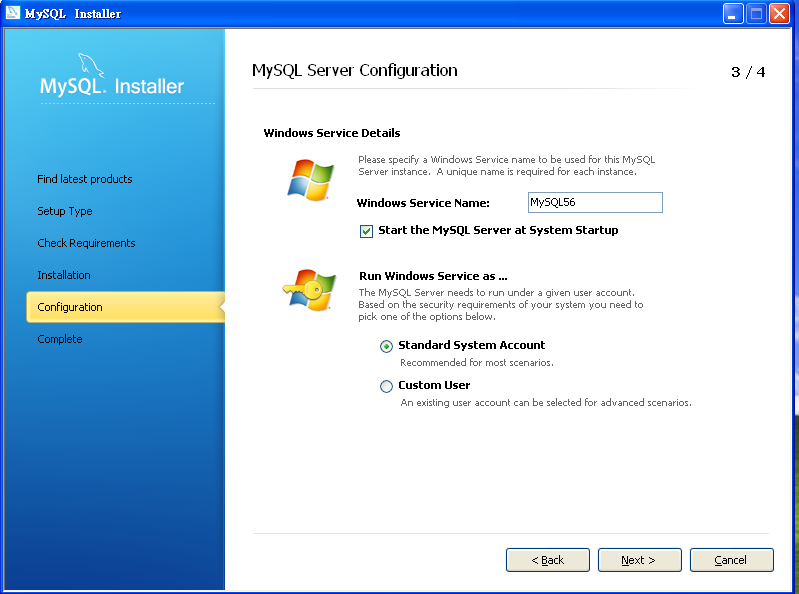The image size is (799, 594).
Task: Click the MySQL Server Configuration heading
Action: (355, 70)
